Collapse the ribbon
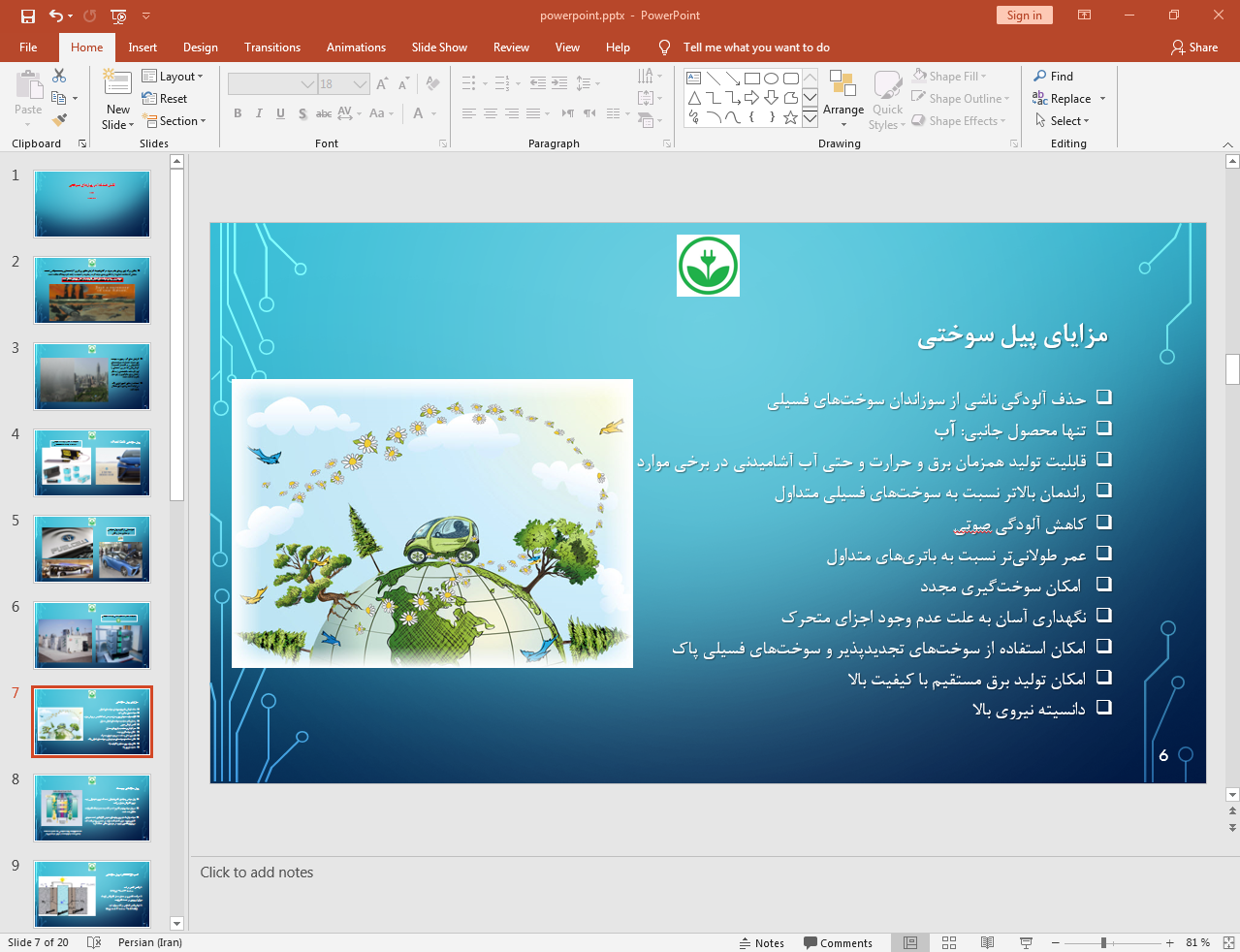This screenshot has width=1240, height=952. (1227, 144)
